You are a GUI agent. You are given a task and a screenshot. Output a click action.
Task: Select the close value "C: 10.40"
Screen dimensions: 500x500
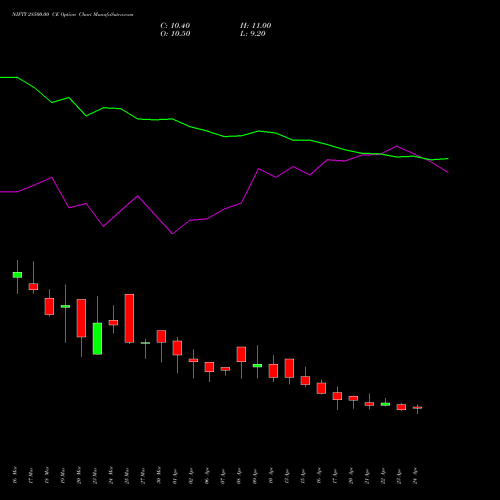click(x=175, y=26)
